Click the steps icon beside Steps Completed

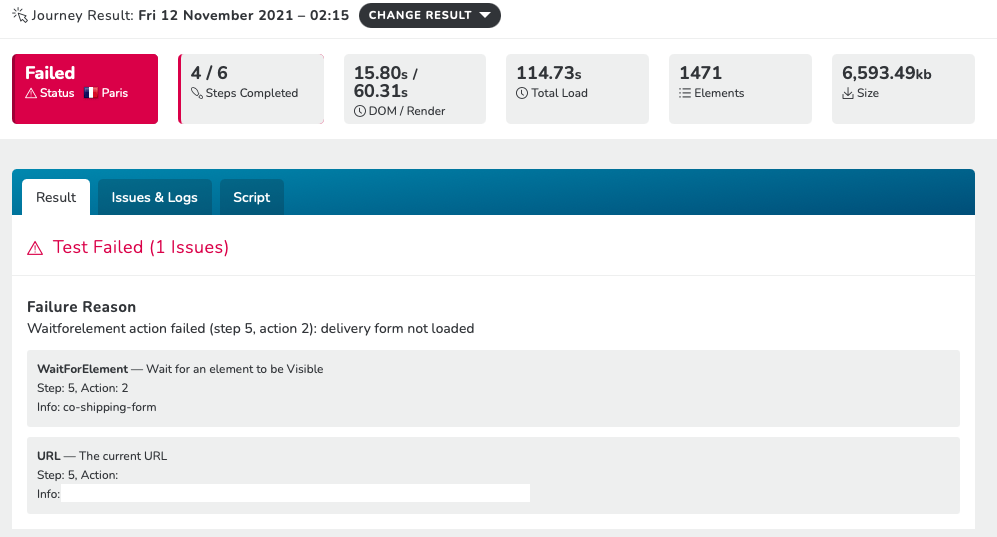tap(196, 93)
